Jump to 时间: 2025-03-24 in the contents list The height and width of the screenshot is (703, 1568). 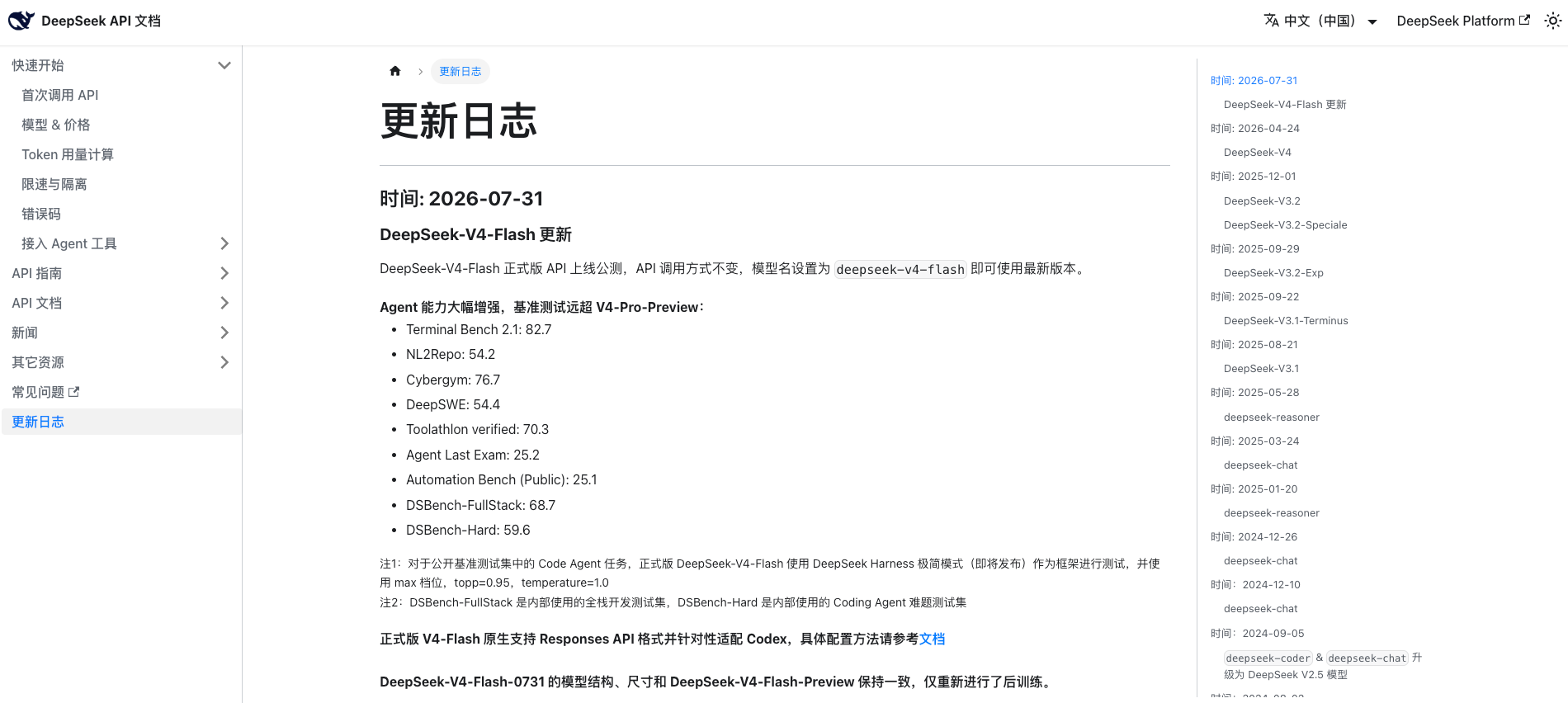(1254, 441)
